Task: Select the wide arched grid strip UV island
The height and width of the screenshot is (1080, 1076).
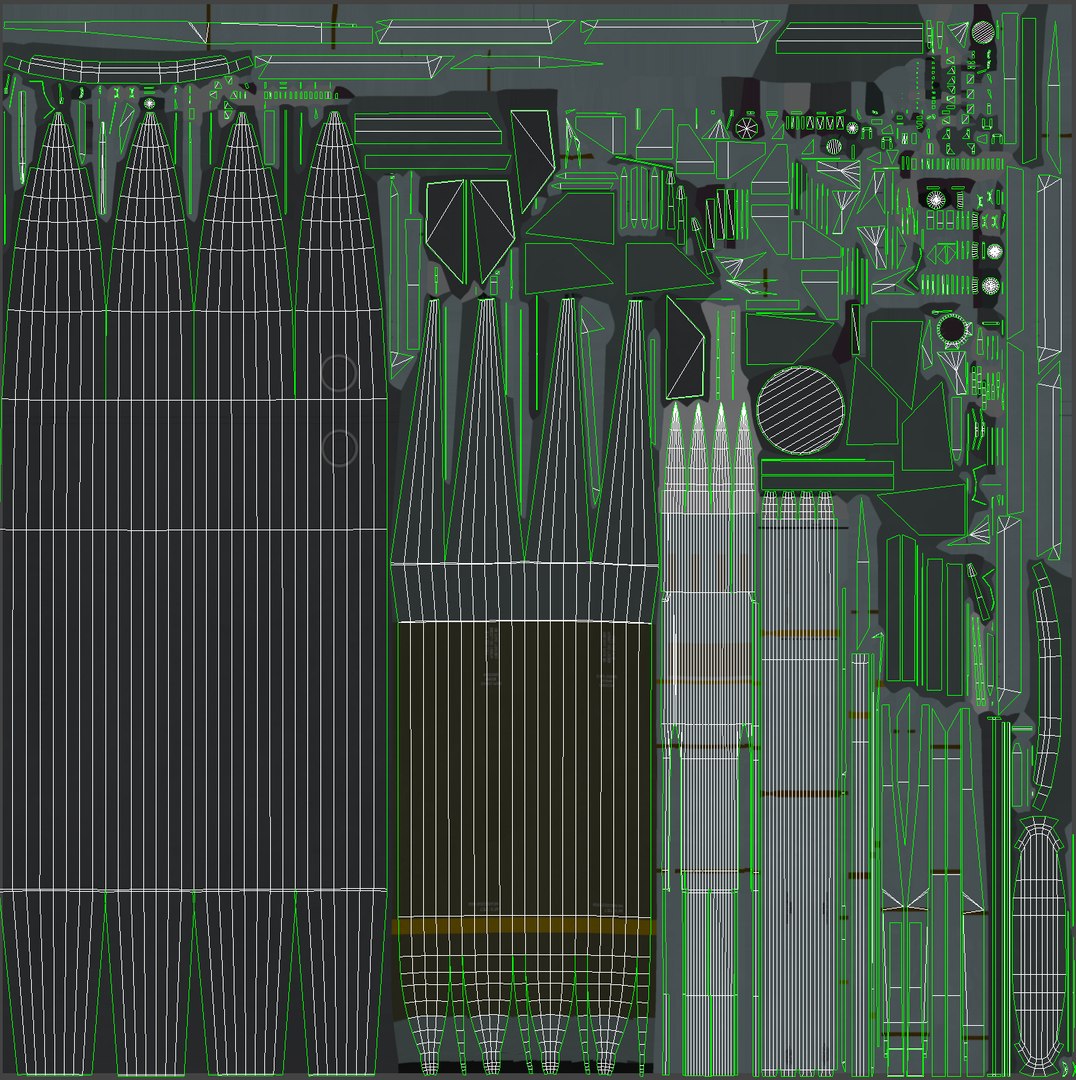Action: [x=129, y=69]
